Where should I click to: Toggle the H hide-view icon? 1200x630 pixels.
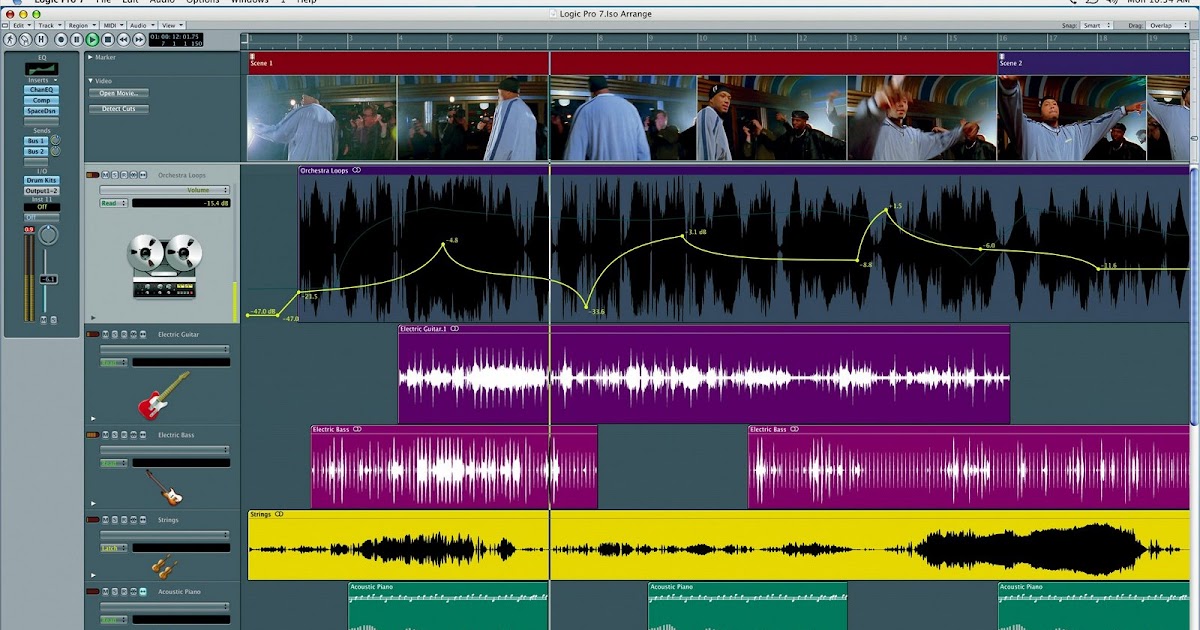[x=41, y=40]
